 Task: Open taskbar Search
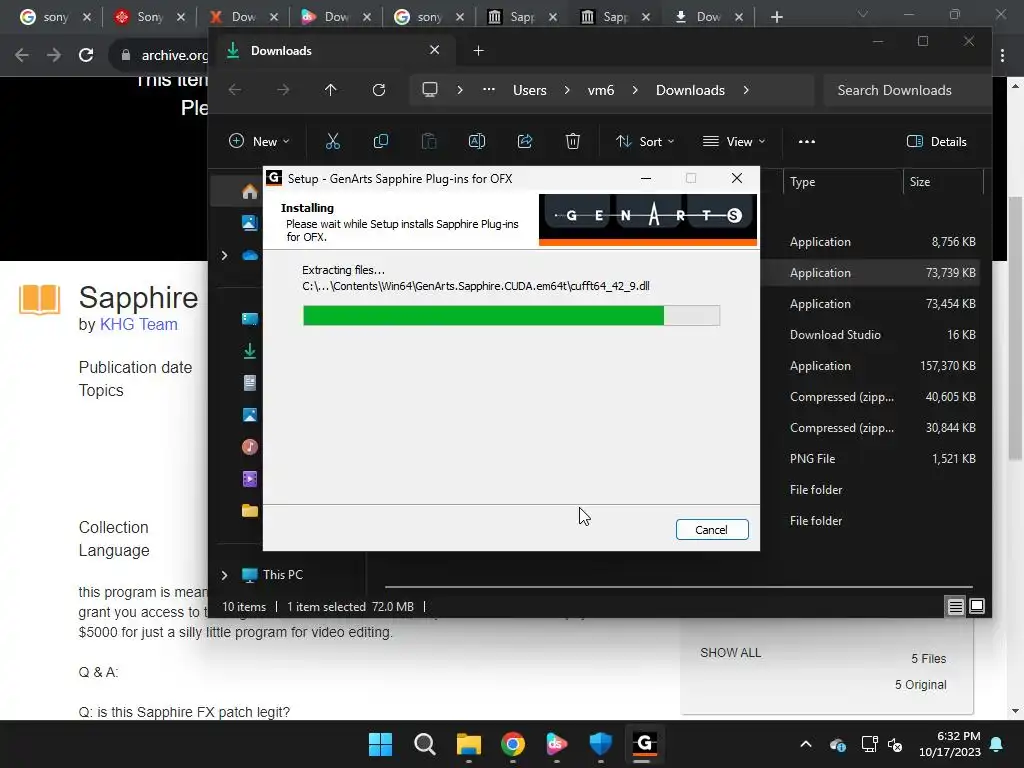[424, 744]
